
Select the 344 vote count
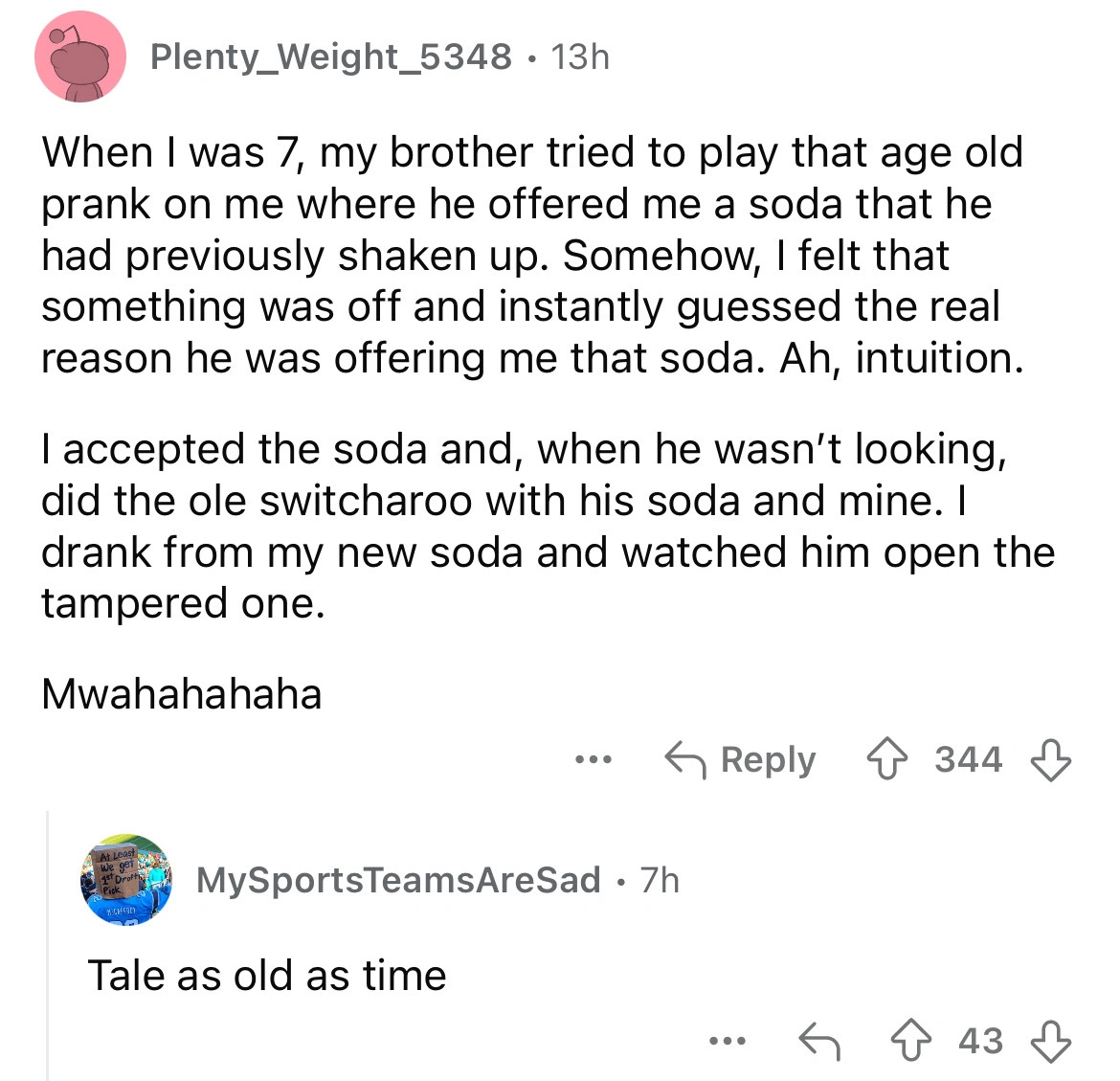pos(969,759)
